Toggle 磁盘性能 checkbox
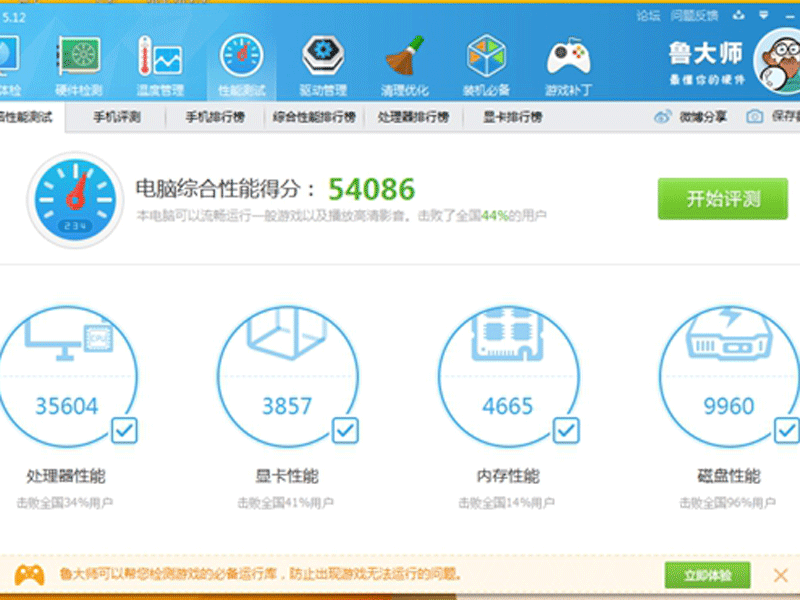 pos(787,431)
